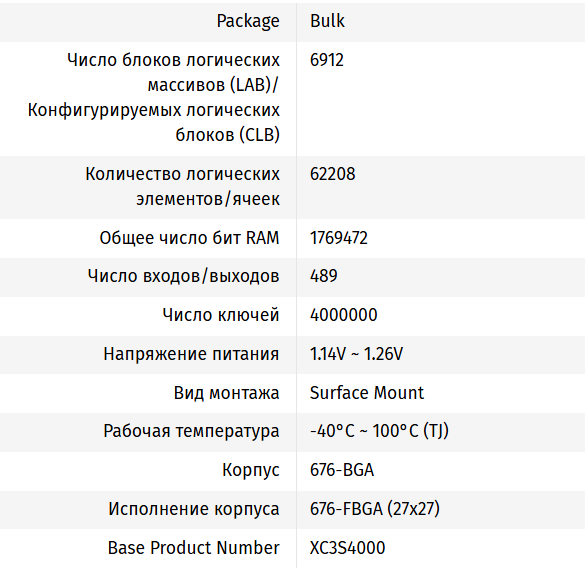
Task: Select the 4000000 gates value
Action: point(344,315)
